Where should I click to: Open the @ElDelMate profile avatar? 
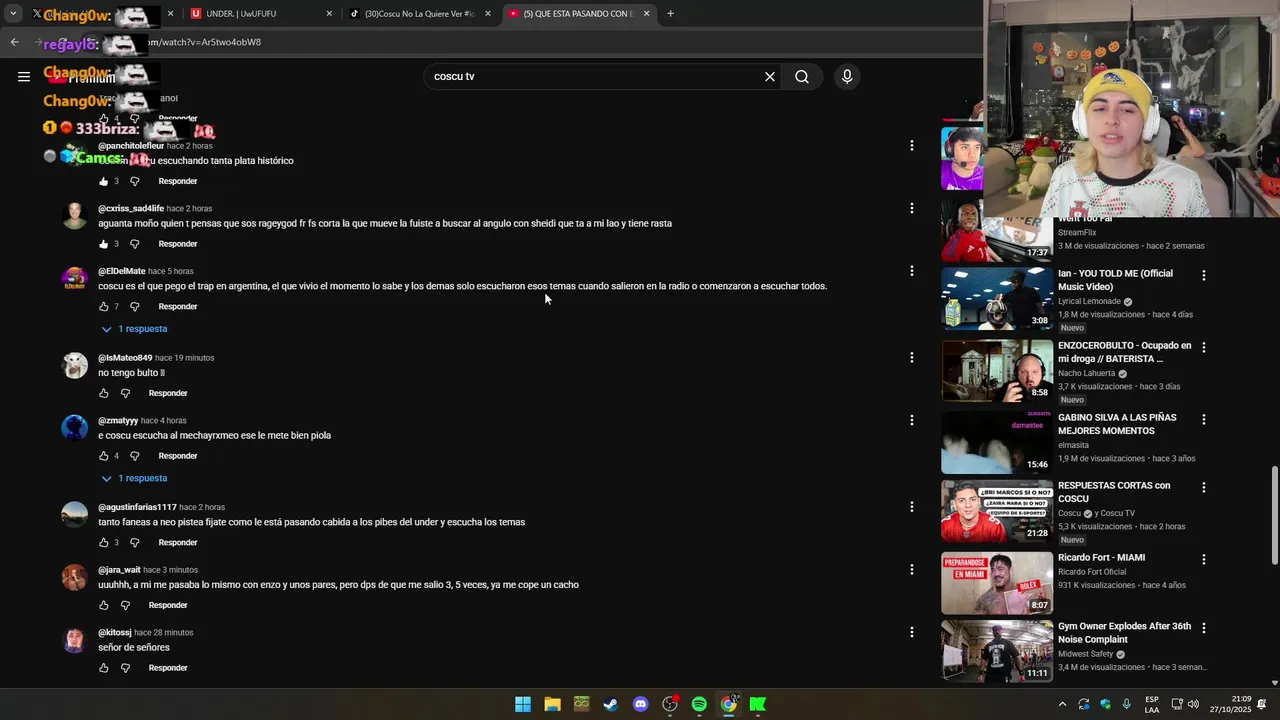[x=75, y=279]
